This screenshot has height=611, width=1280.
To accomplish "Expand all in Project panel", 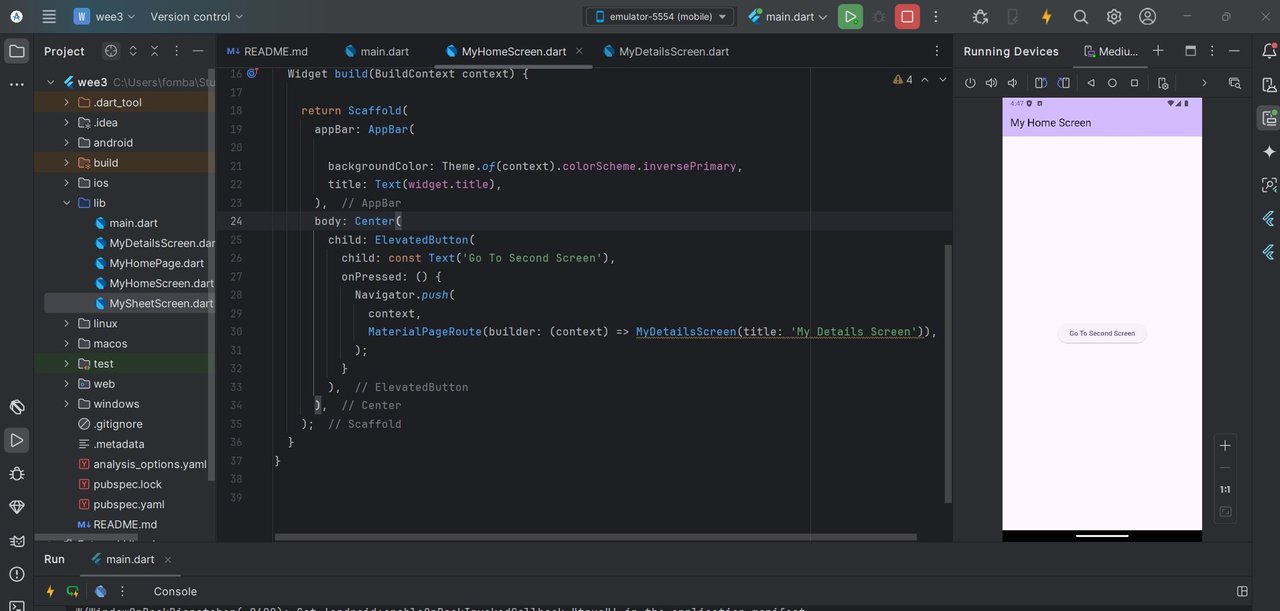I will (x=133, y=51).
